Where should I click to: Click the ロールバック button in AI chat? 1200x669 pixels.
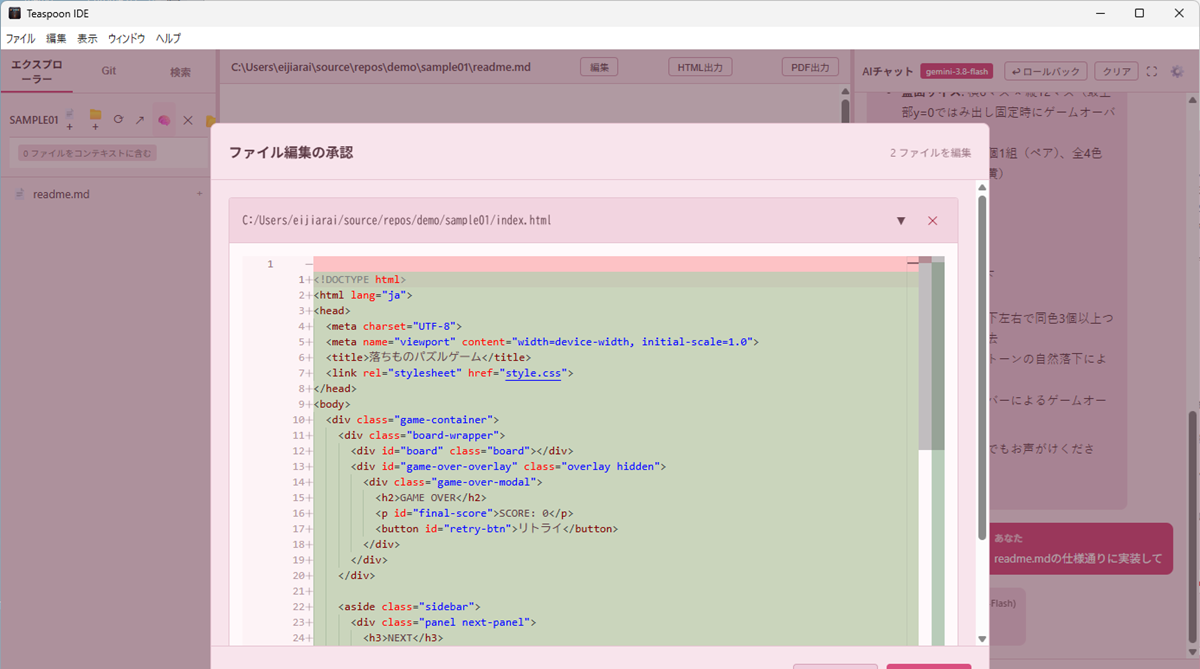1045,71
